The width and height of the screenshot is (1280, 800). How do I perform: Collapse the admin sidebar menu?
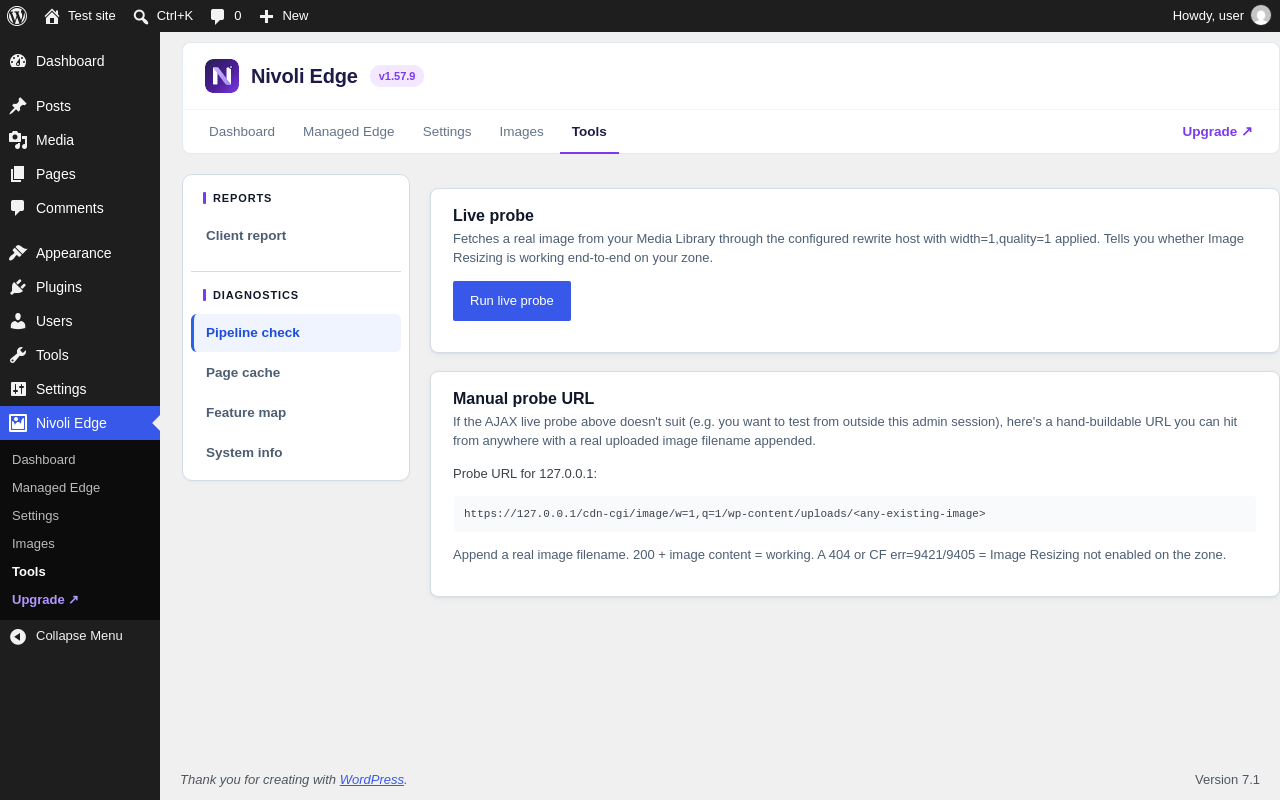coord(66,636)
